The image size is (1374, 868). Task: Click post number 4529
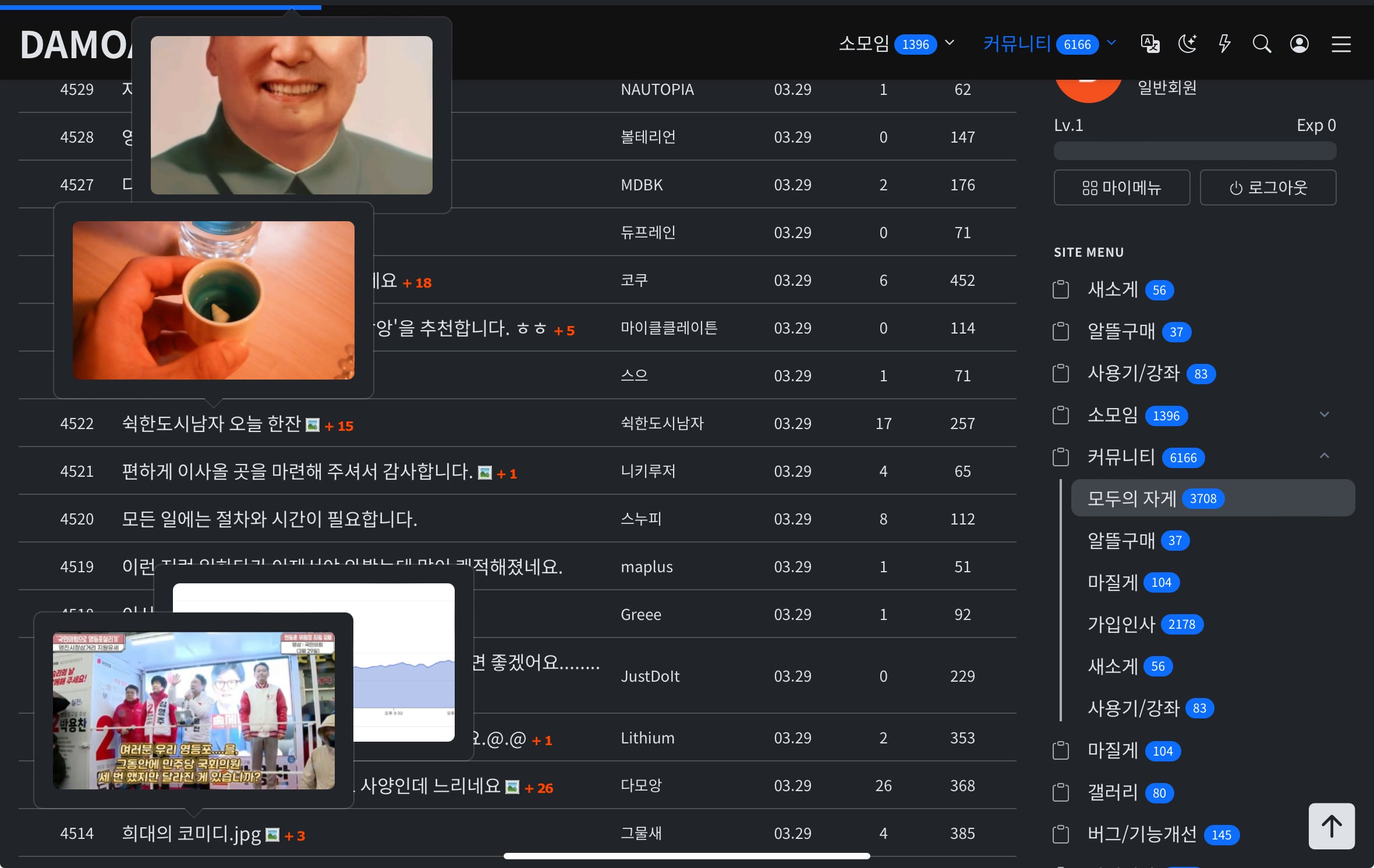[x=77, y=89]
